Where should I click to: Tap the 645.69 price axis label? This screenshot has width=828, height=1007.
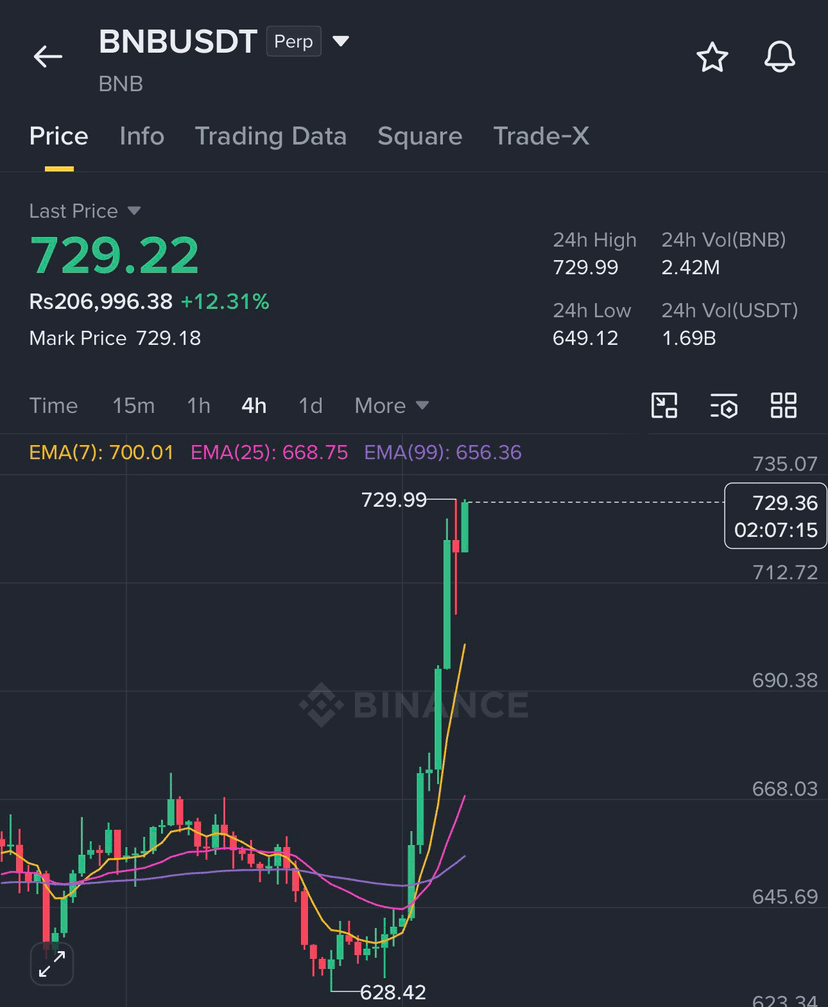tap(785, 897)
